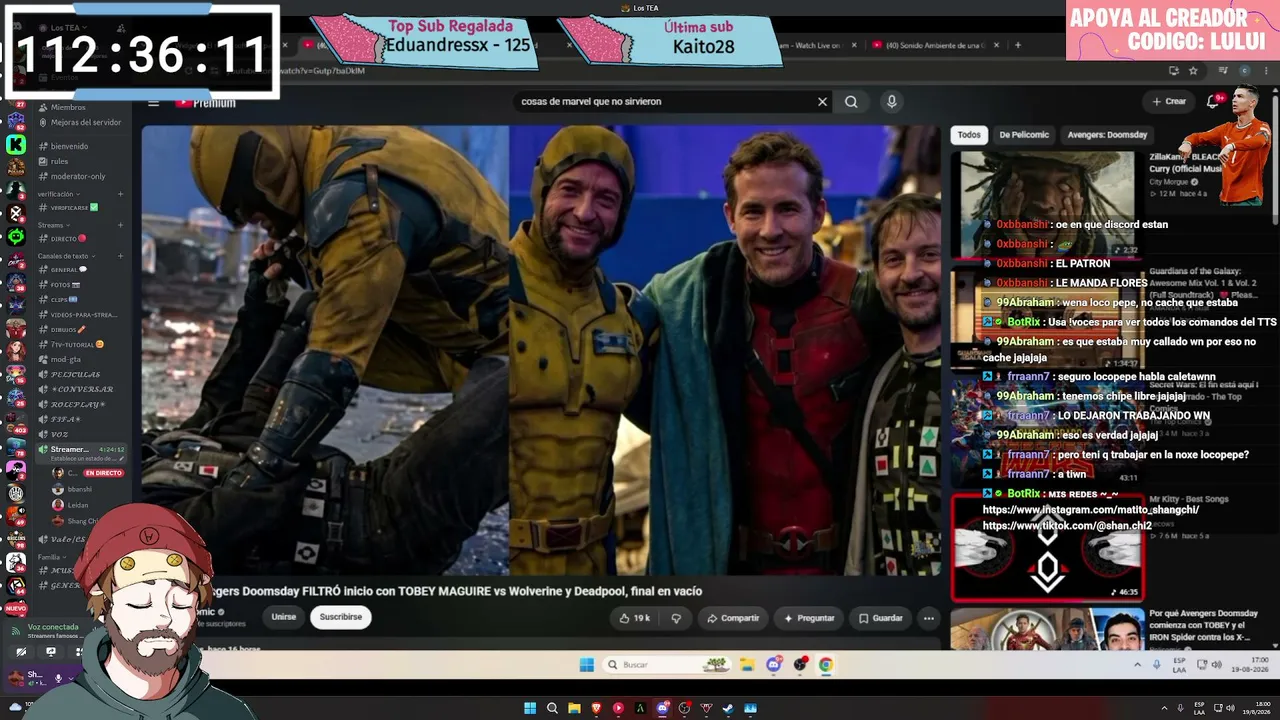
Task: Collapse the Familia channel category
Action: (x=52, y=557)
